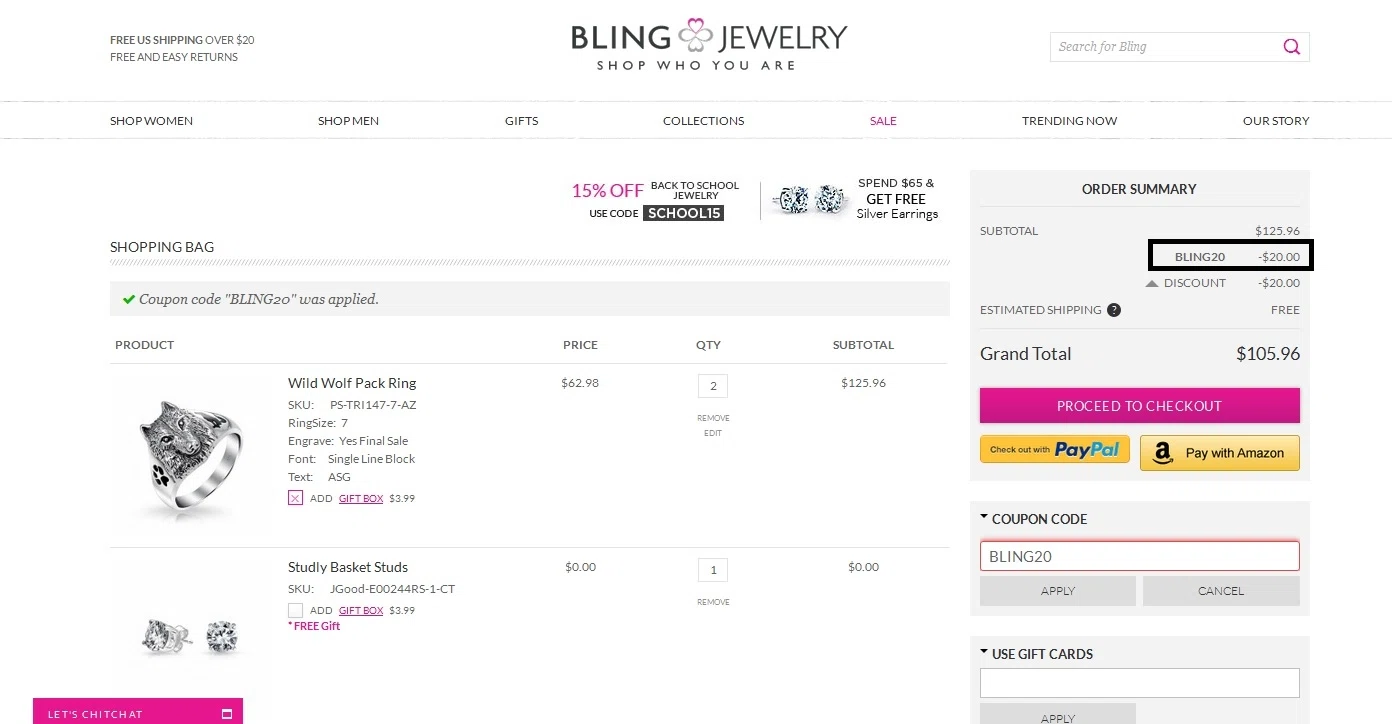This screenshot has height=724, width=1392.
Task: Click the BLING20 coupon code field
Action: [1140, 556]
